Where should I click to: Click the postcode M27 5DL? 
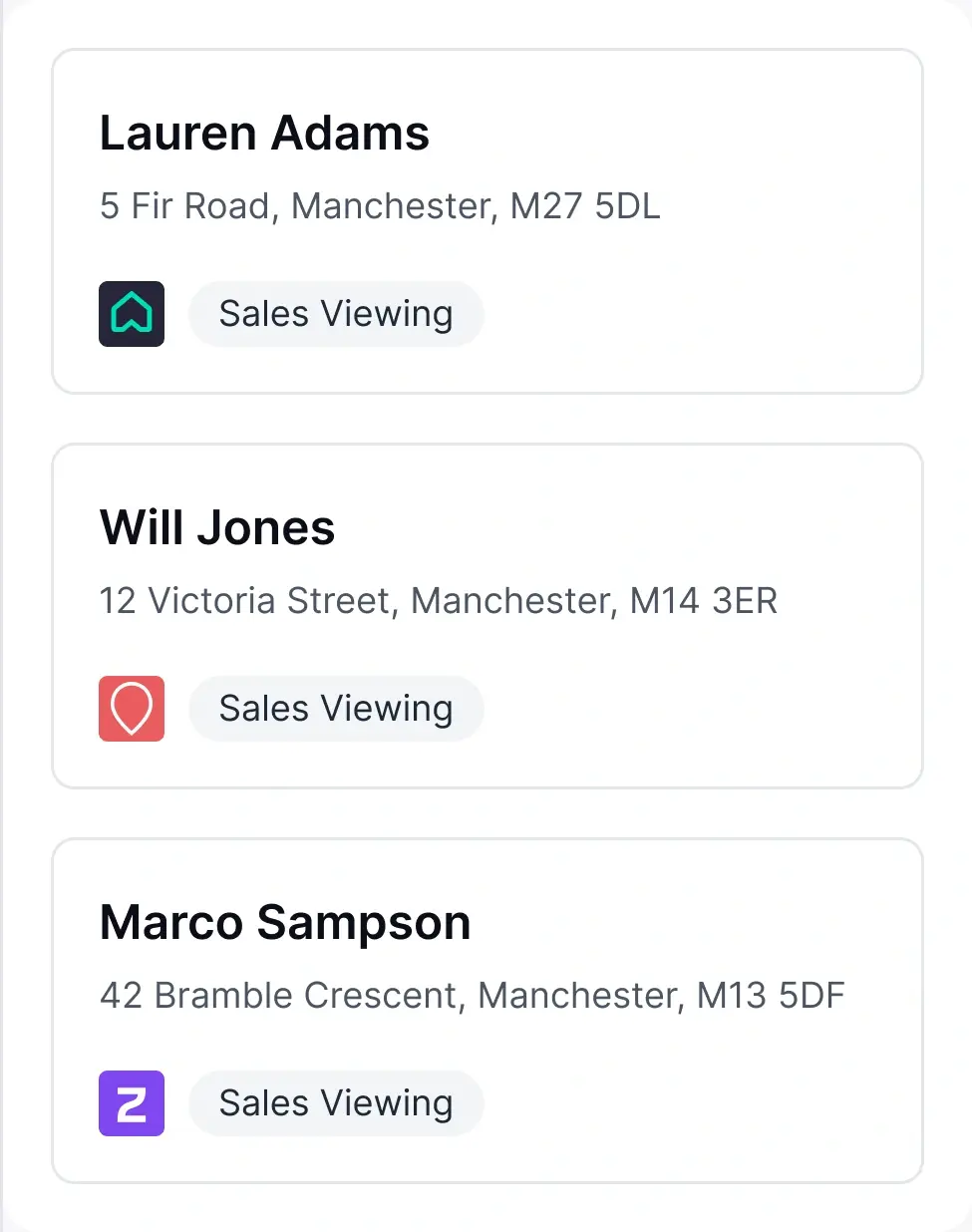point(585,206)
